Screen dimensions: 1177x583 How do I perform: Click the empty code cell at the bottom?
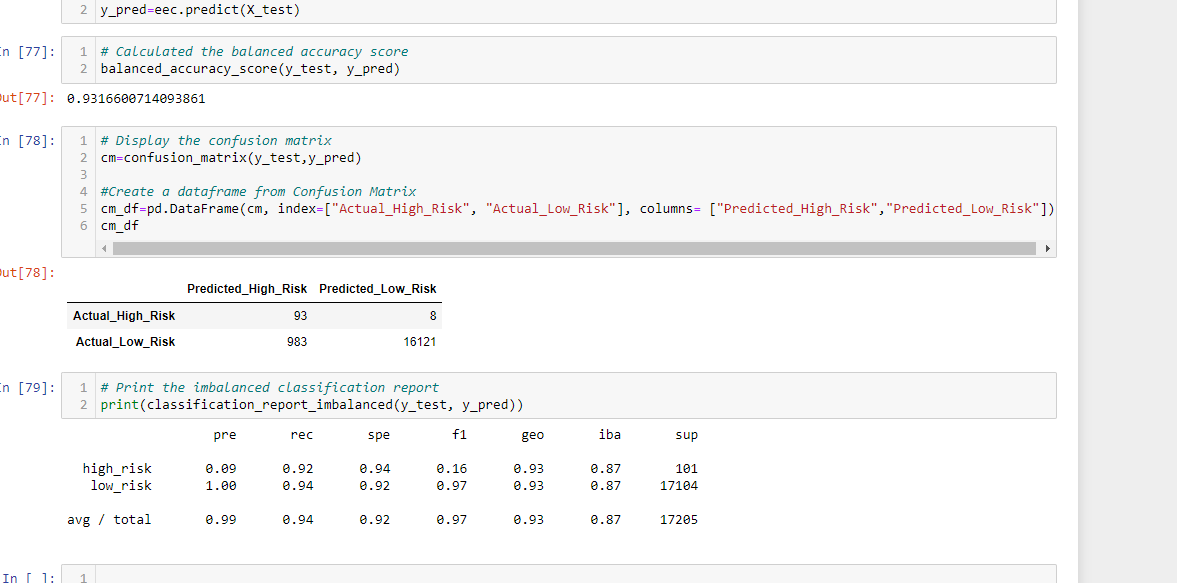[x=576, y=575]
